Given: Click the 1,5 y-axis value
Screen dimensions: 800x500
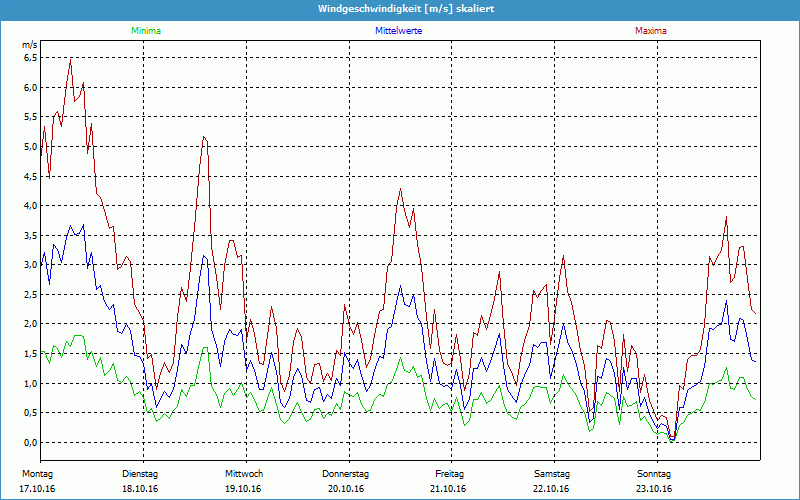Looking at the screenshot, I should point(31,354).
